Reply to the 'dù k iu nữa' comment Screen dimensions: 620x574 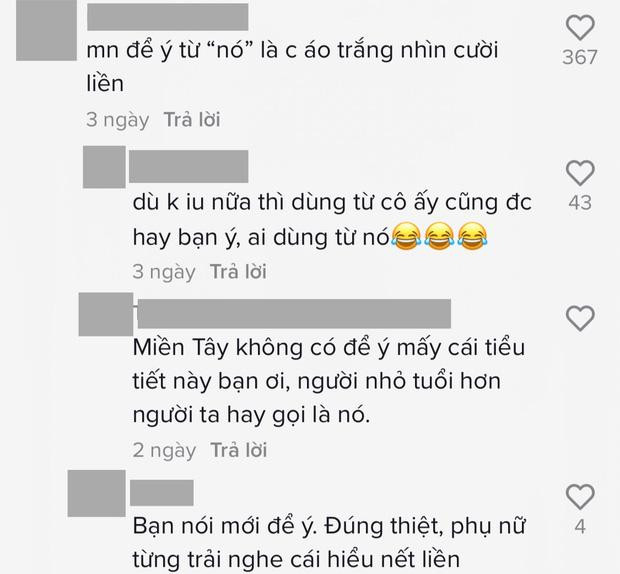238,271
